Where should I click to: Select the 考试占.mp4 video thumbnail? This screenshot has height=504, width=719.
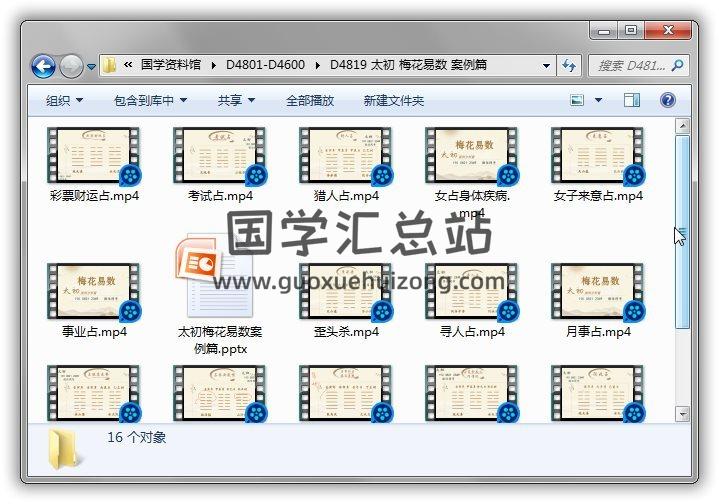[x=219, y=157]
